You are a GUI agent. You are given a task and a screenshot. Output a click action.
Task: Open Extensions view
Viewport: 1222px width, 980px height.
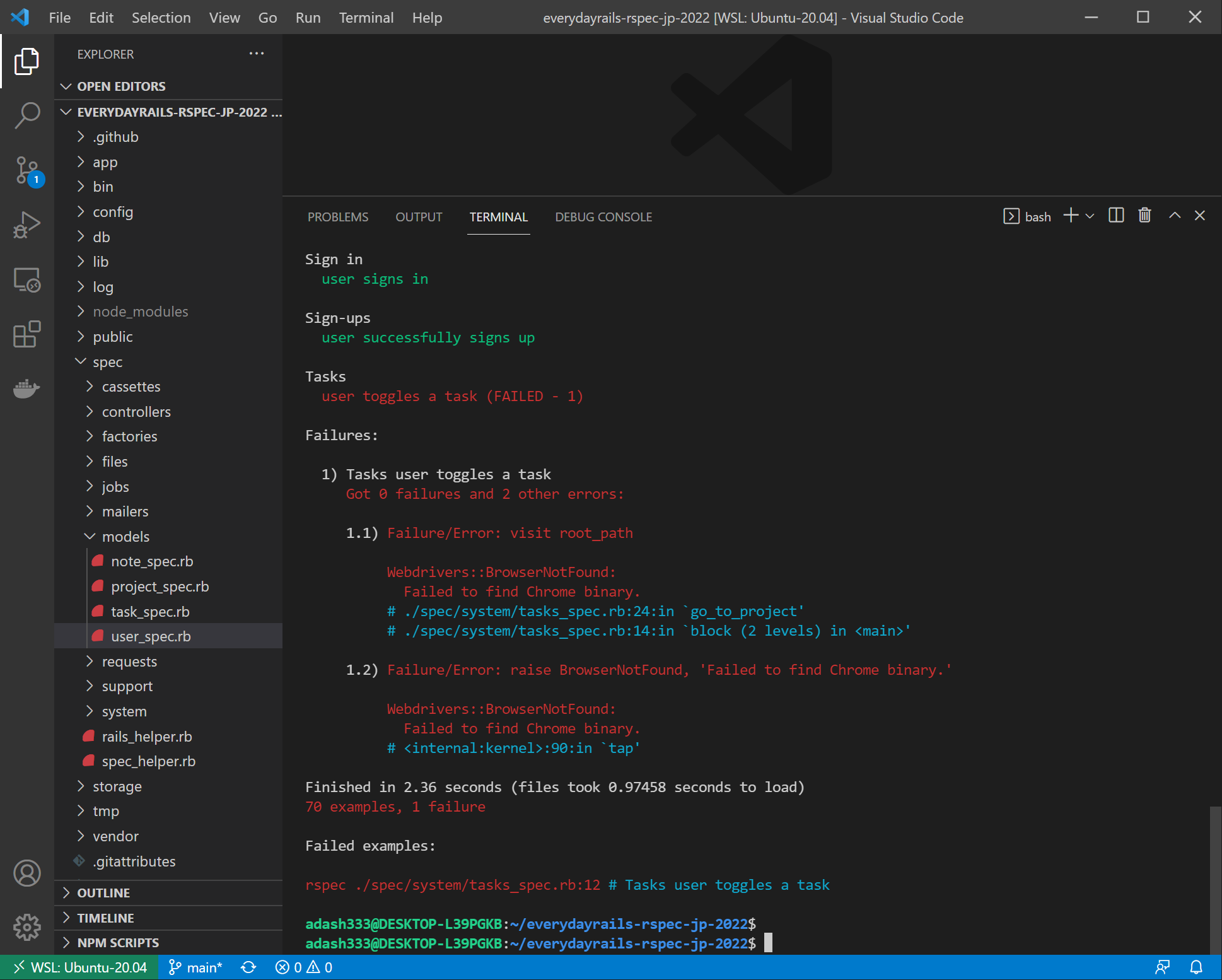(26, 334)
